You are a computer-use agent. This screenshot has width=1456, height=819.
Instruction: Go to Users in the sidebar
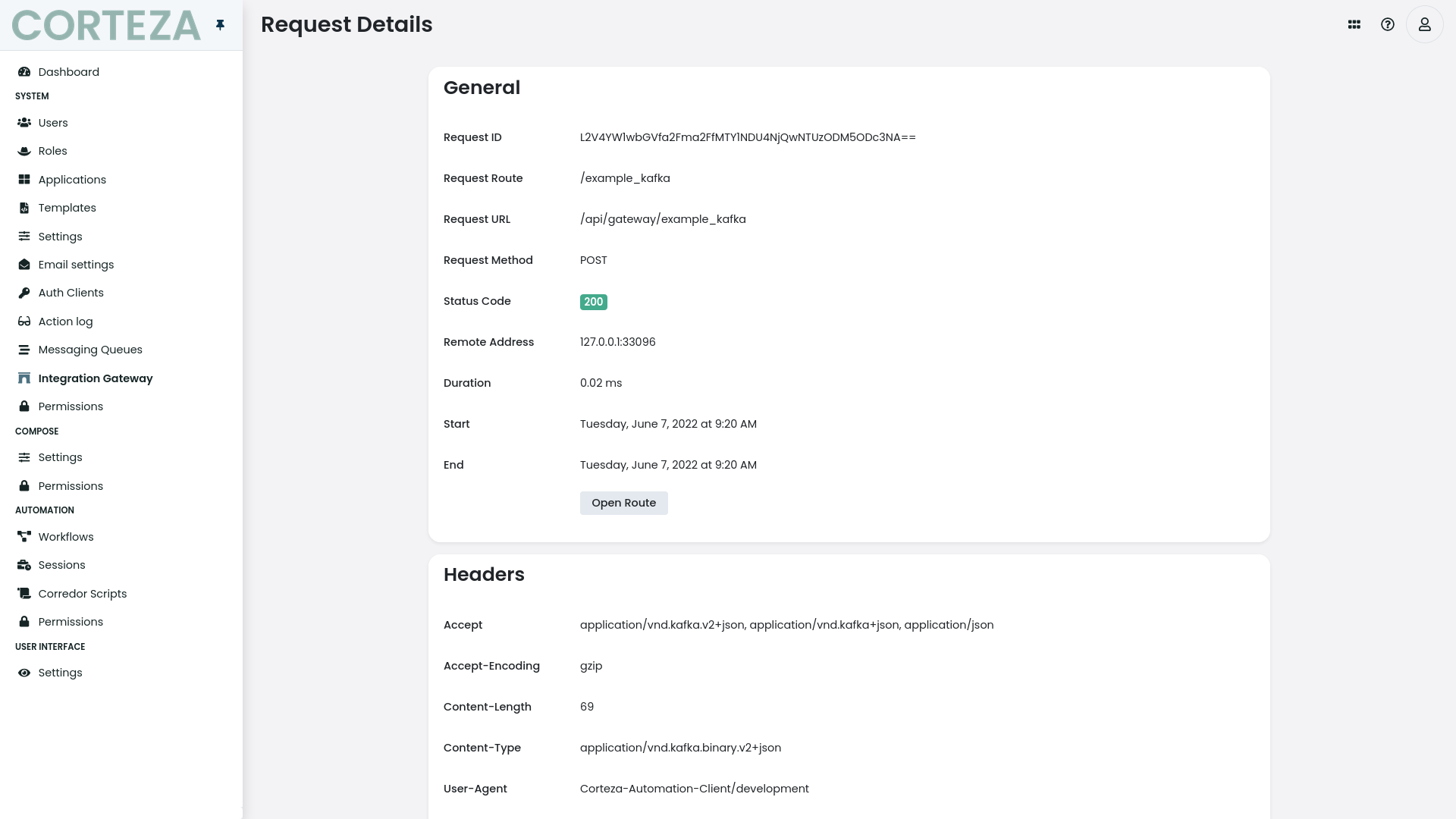click(53, 123)
